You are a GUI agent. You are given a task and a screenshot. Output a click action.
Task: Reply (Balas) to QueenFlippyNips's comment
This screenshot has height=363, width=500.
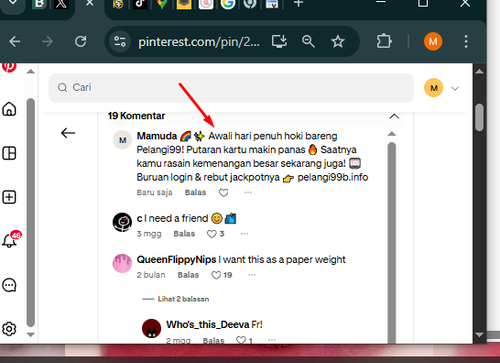pyautogui.click(x=188, y=275)
